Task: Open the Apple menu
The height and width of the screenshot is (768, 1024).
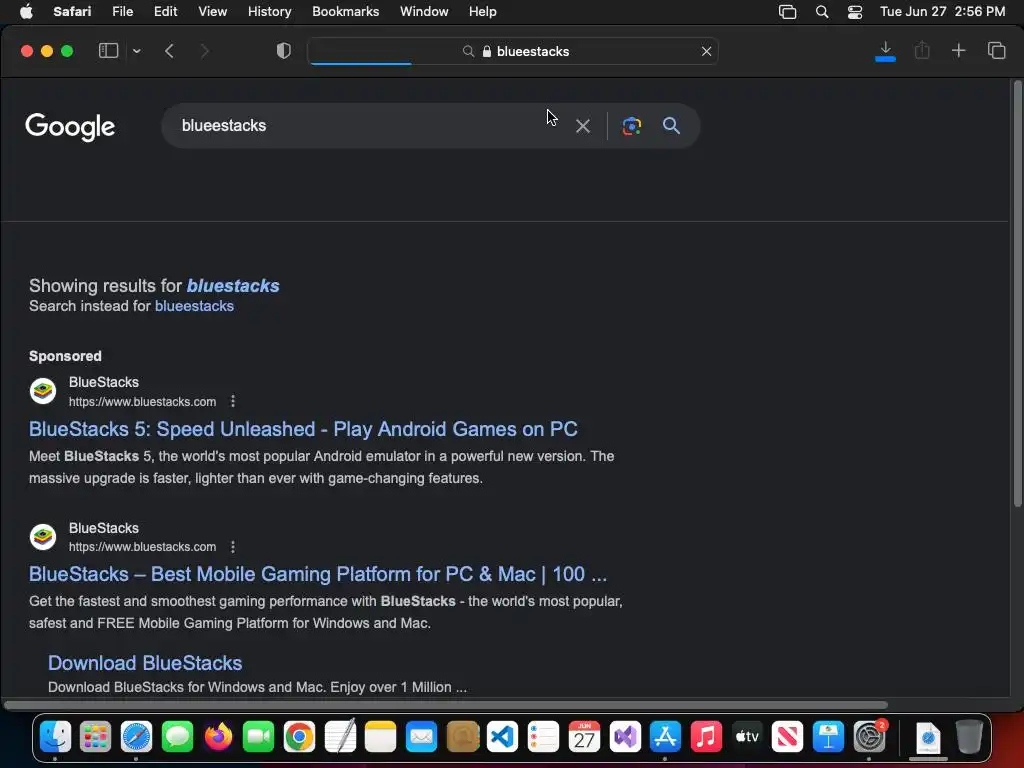Action: coord(26,12)
